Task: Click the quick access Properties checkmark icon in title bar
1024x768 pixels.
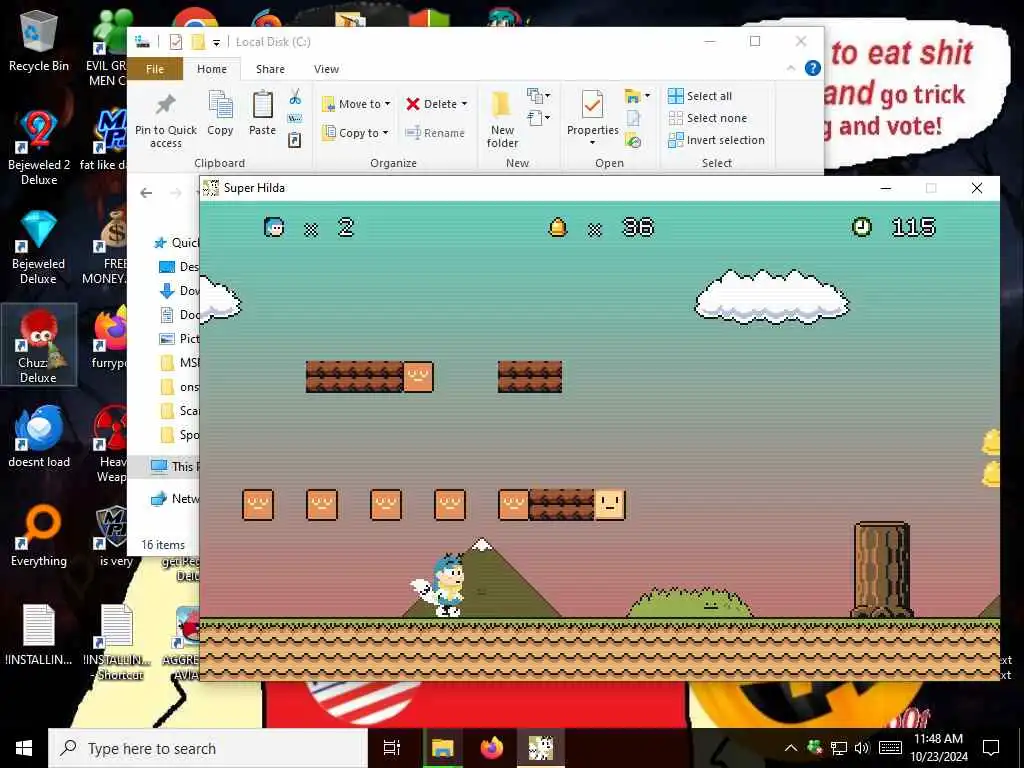Action: (176, 42)
